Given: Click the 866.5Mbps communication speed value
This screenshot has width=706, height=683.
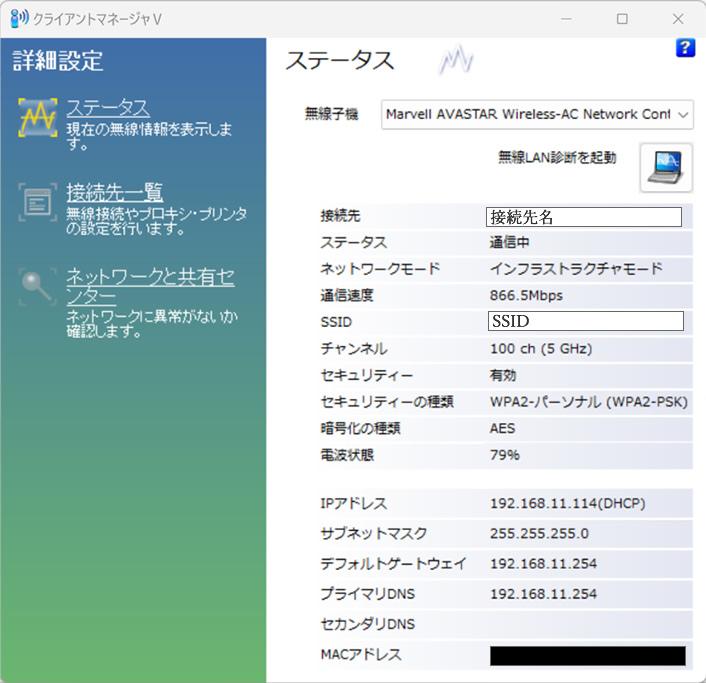Looking at the screenshot, I should click(x=526, y=295).
